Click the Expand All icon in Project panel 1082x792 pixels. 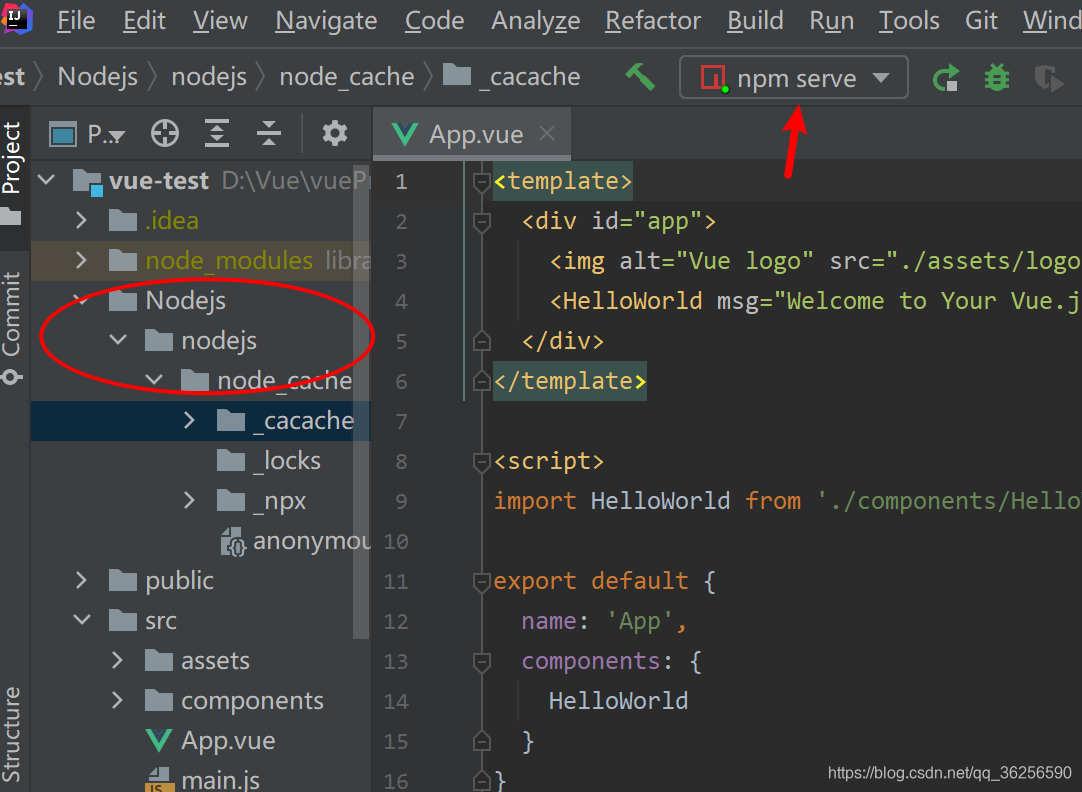217,133
